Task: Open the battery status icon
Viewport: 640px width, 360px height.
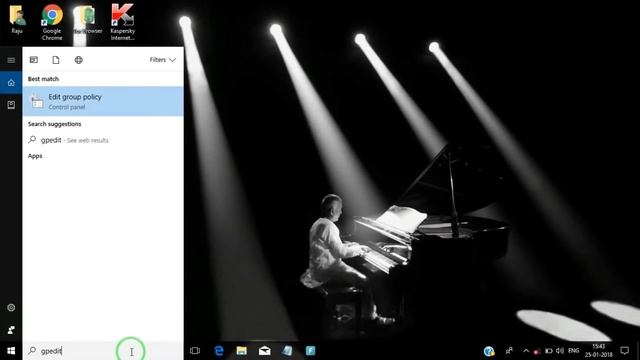Action: coord(549,351)
